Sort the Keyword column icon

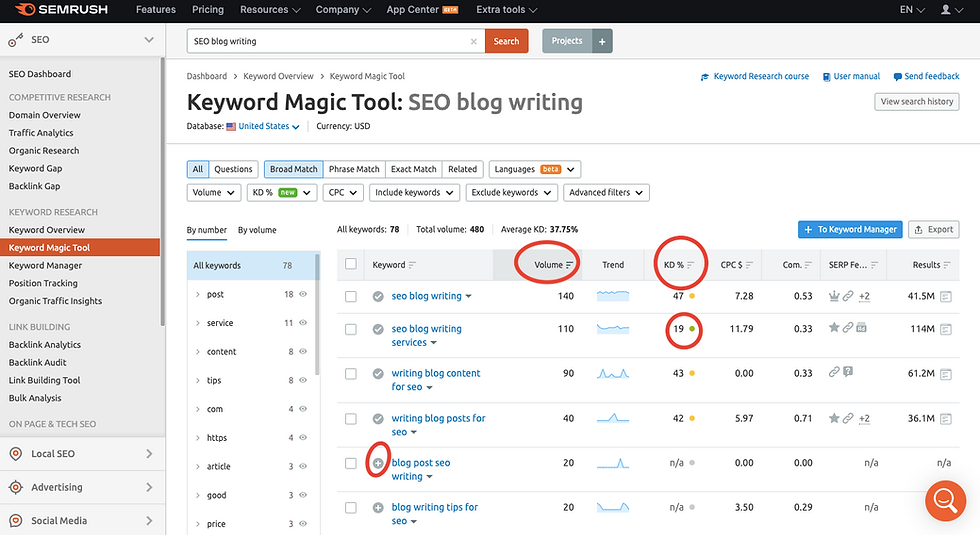pyautogui.click(x=412, y=265)
